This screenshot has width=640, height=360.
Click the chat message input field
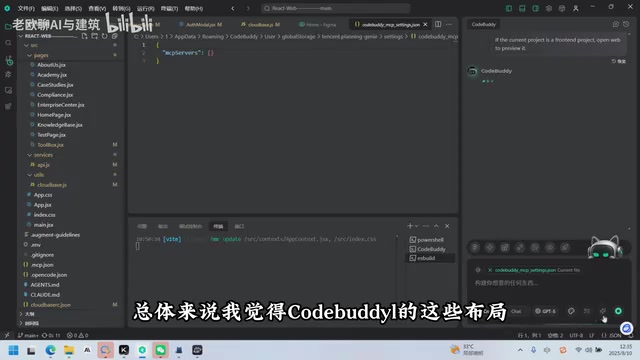[x=549, y=283]
